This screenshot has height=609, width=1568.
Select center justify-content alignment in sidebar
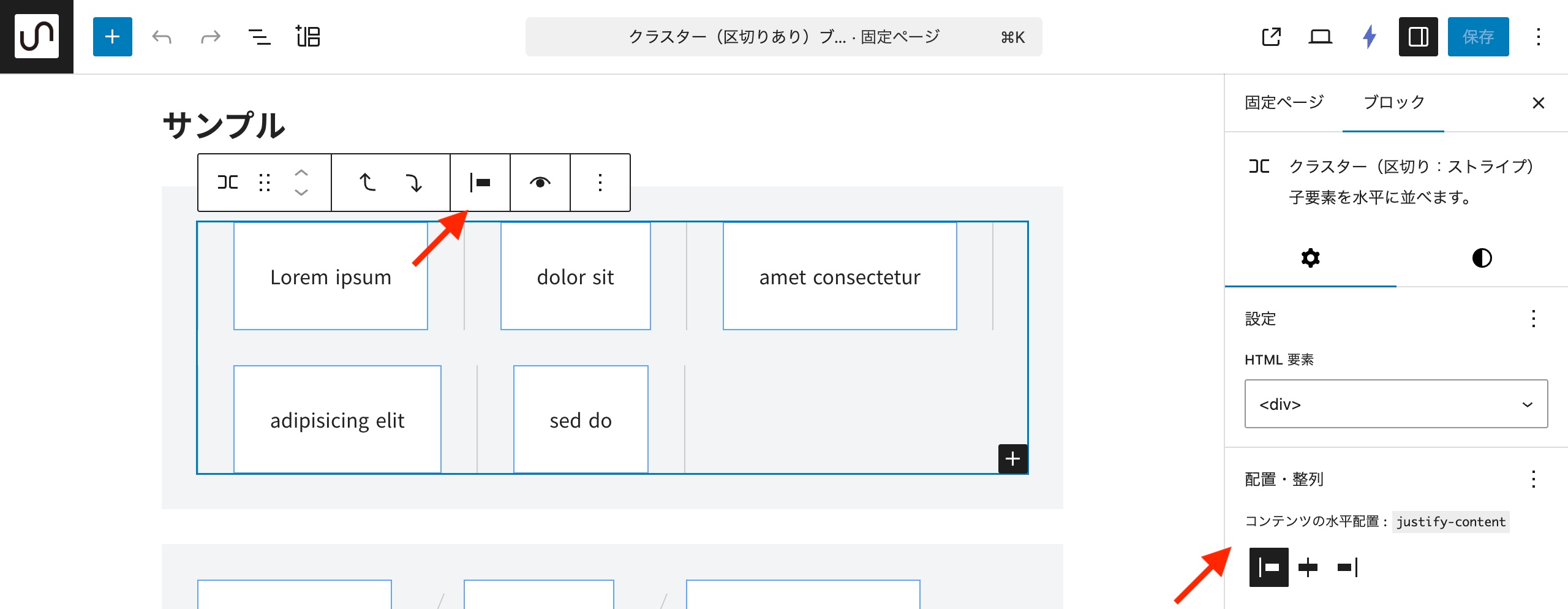[x=1308, y=567]
